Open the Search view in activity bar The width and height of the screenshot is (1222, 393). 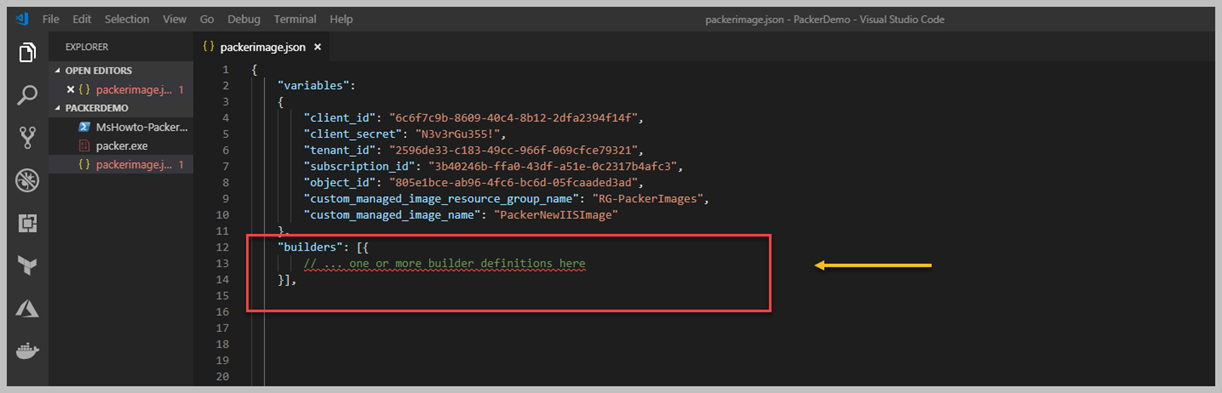click(x=27, y=96)
